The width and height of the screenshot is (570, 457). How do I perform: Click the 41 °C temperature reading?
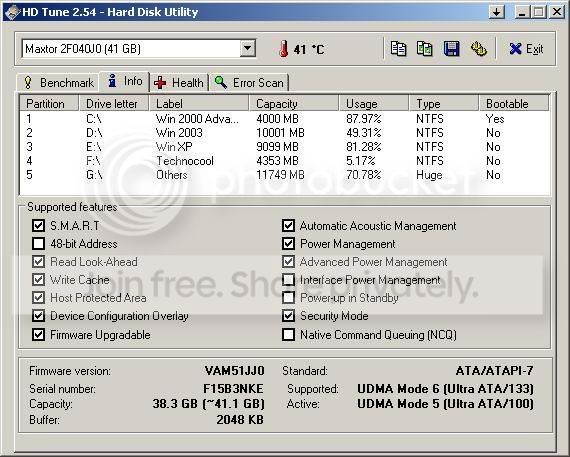[x=309, y=49]
